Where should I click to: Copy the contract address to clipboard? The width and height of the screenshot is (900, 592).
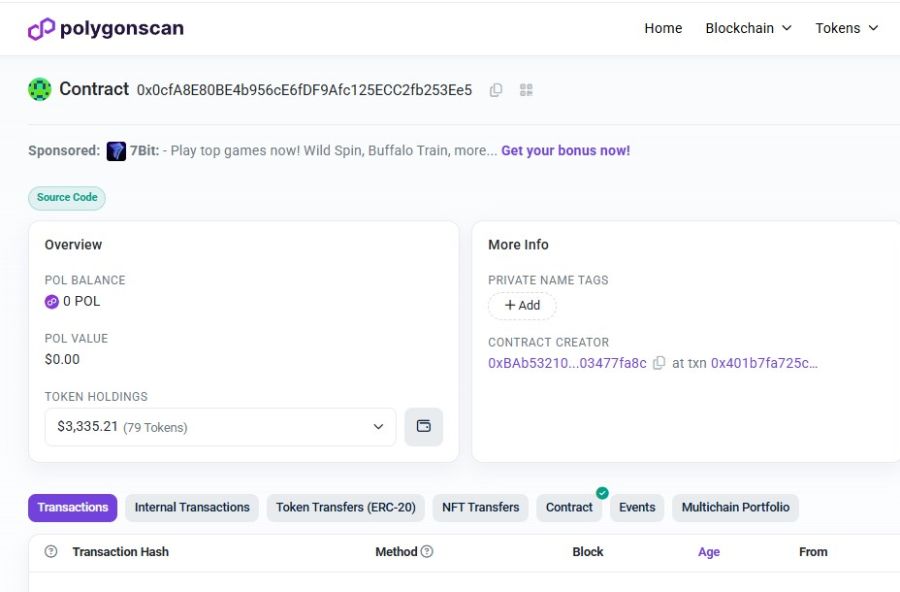(x=496, y=90)
